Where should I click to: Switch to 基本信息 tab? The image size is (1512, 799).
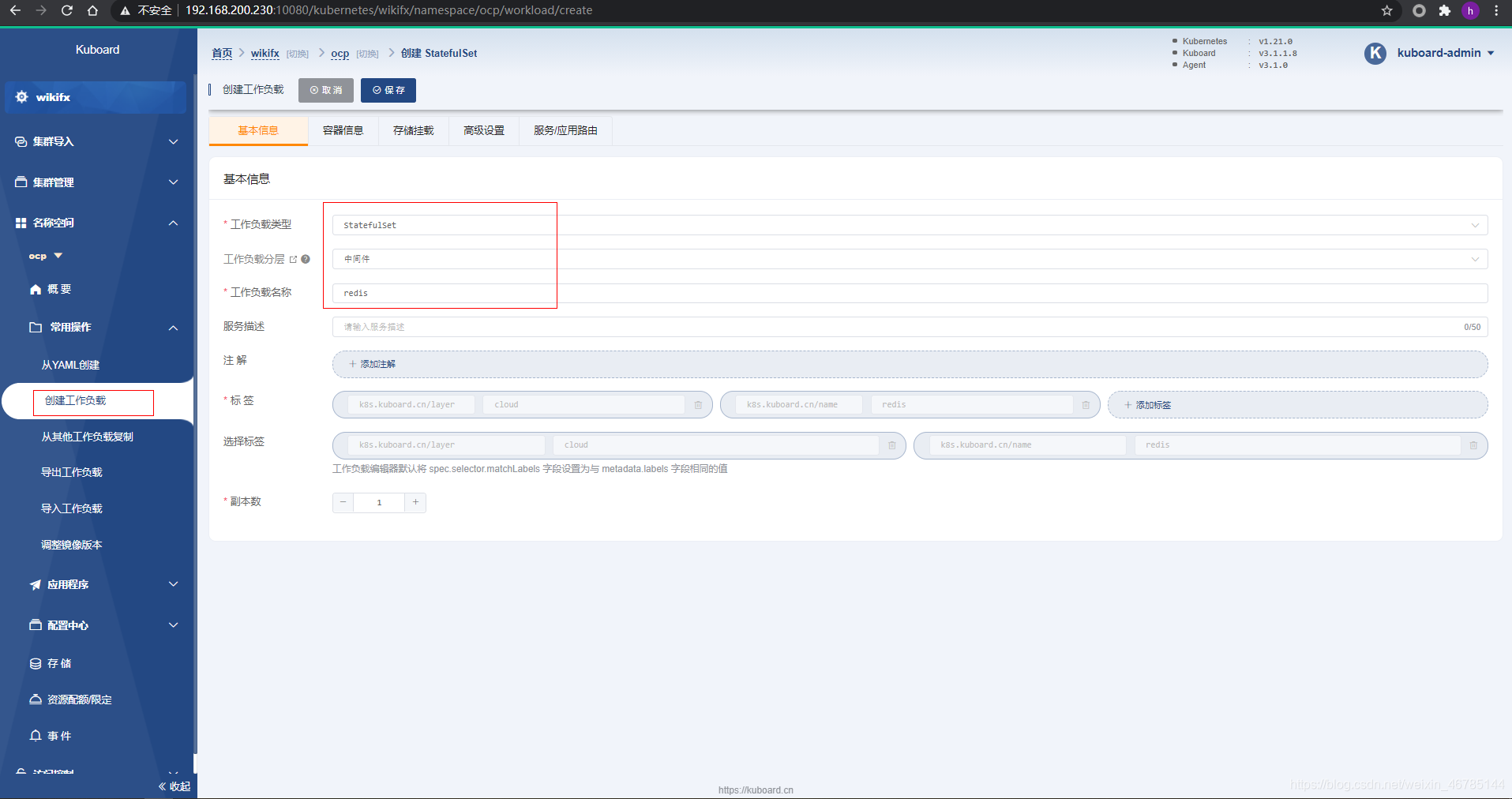point(258,130)
